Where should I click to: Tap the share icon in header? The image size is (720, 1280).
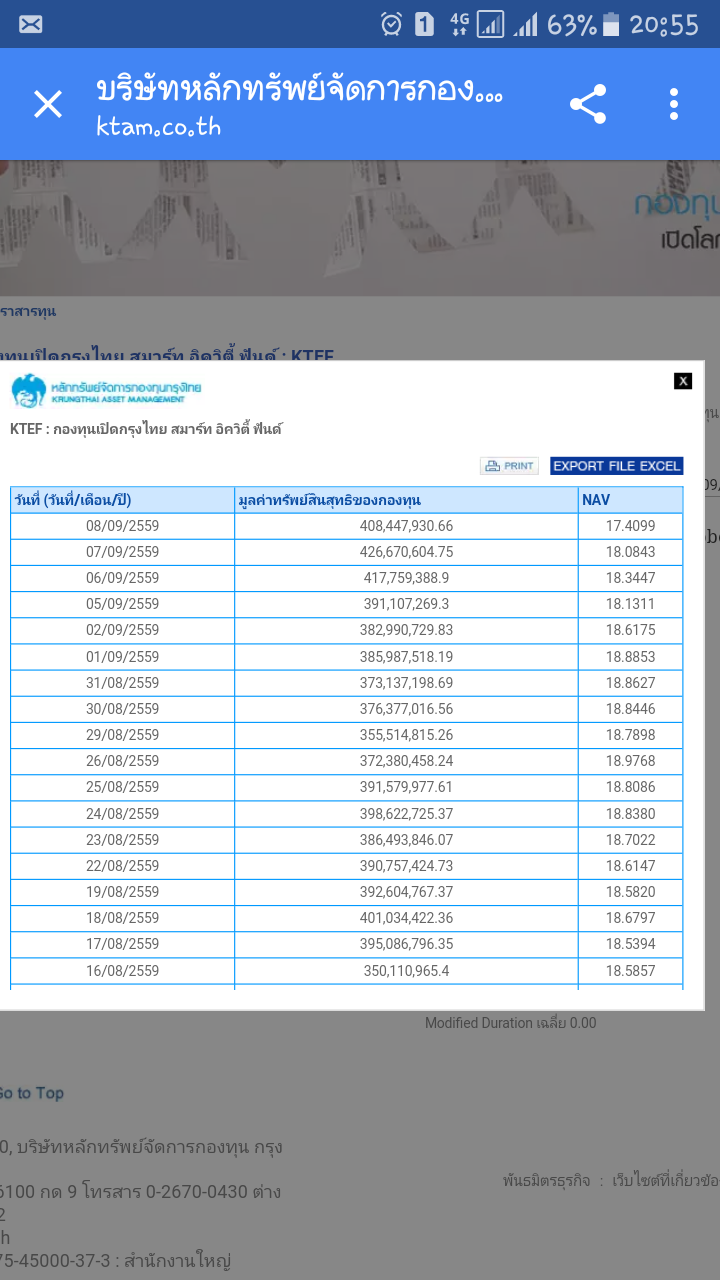point(588,104)
